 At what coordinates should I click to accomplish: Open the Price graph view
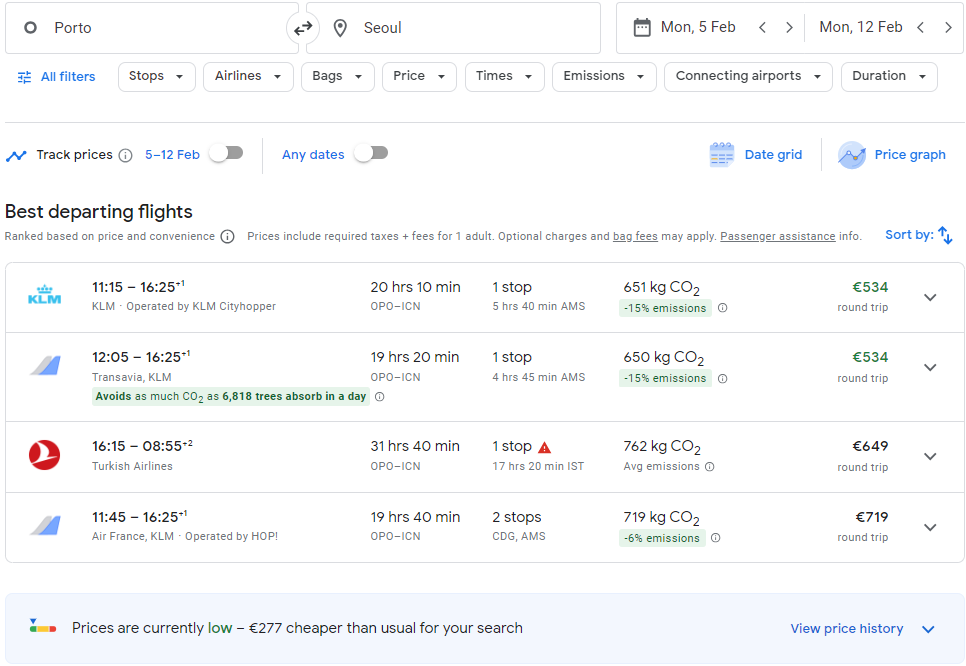[x=892, y=155]
